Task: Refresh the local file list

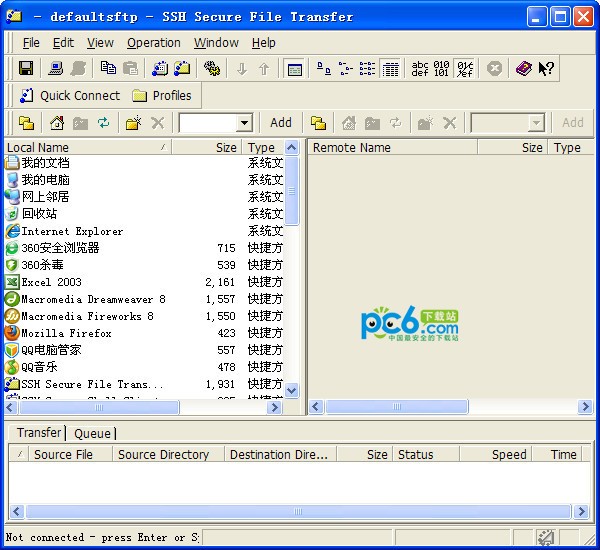Action: tap(103, 123)
